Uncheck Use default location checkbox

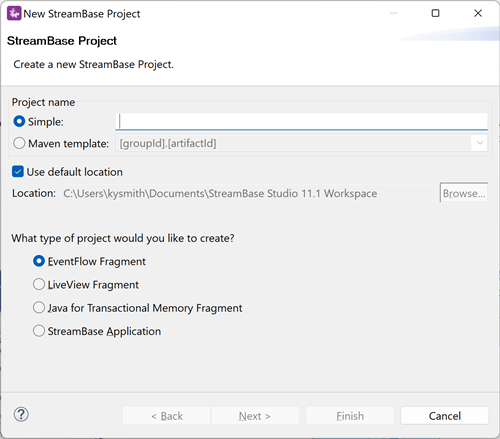pos(18,172)
